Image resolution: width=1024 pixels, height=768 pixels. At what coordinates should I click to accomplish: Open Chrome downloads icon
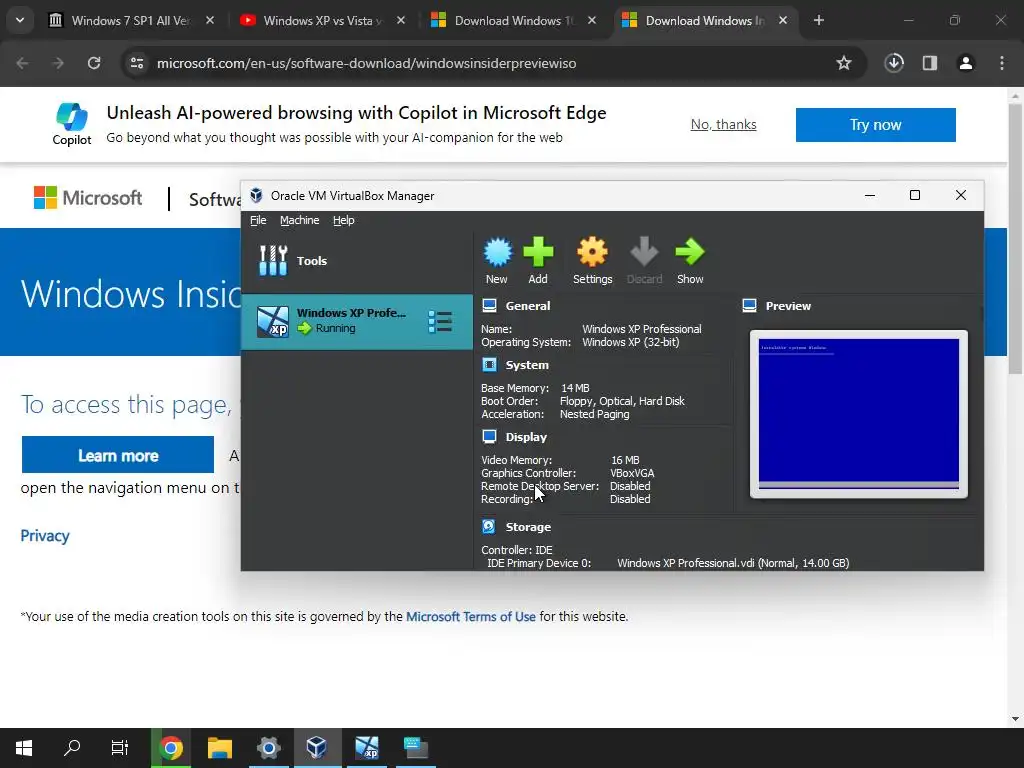tap(894, 63)
